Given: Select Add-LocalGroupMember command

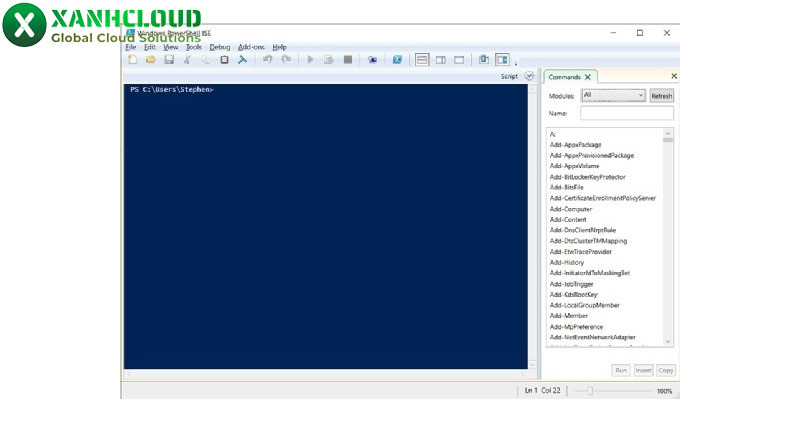Looking at the screenshot, I should click(x=585, y=305).
